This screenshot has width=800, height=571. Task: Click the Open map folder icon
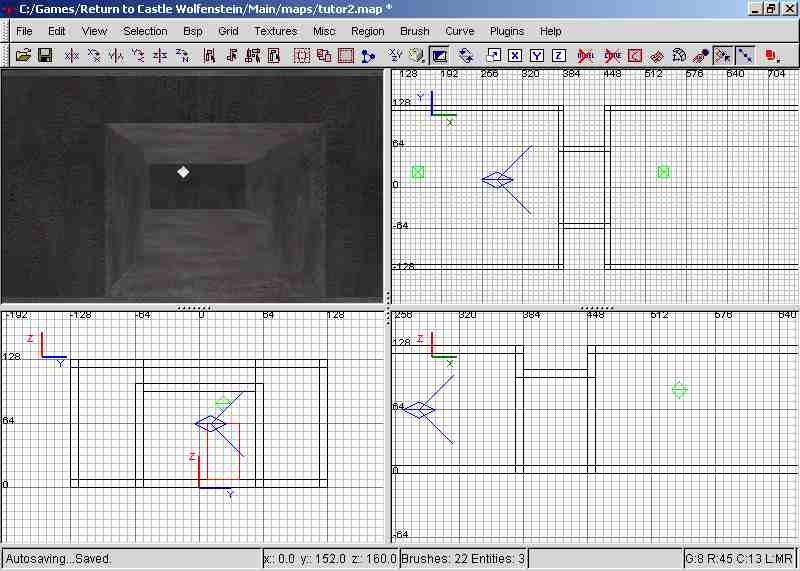coord(23,55)
